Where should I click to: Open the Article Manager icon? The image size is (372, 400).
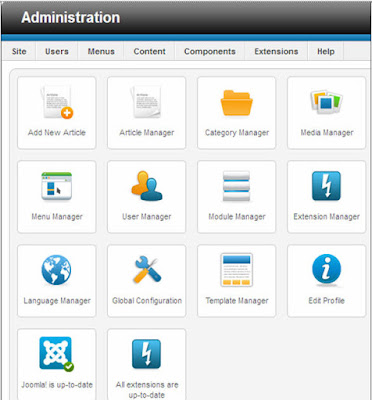point(147,102)
